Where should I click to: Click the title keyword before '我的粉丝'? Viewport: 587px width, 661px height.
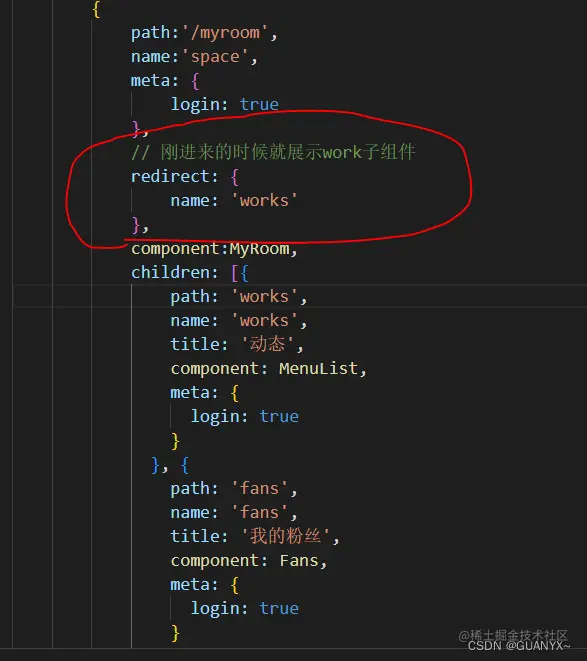click(x=195, y=537)
